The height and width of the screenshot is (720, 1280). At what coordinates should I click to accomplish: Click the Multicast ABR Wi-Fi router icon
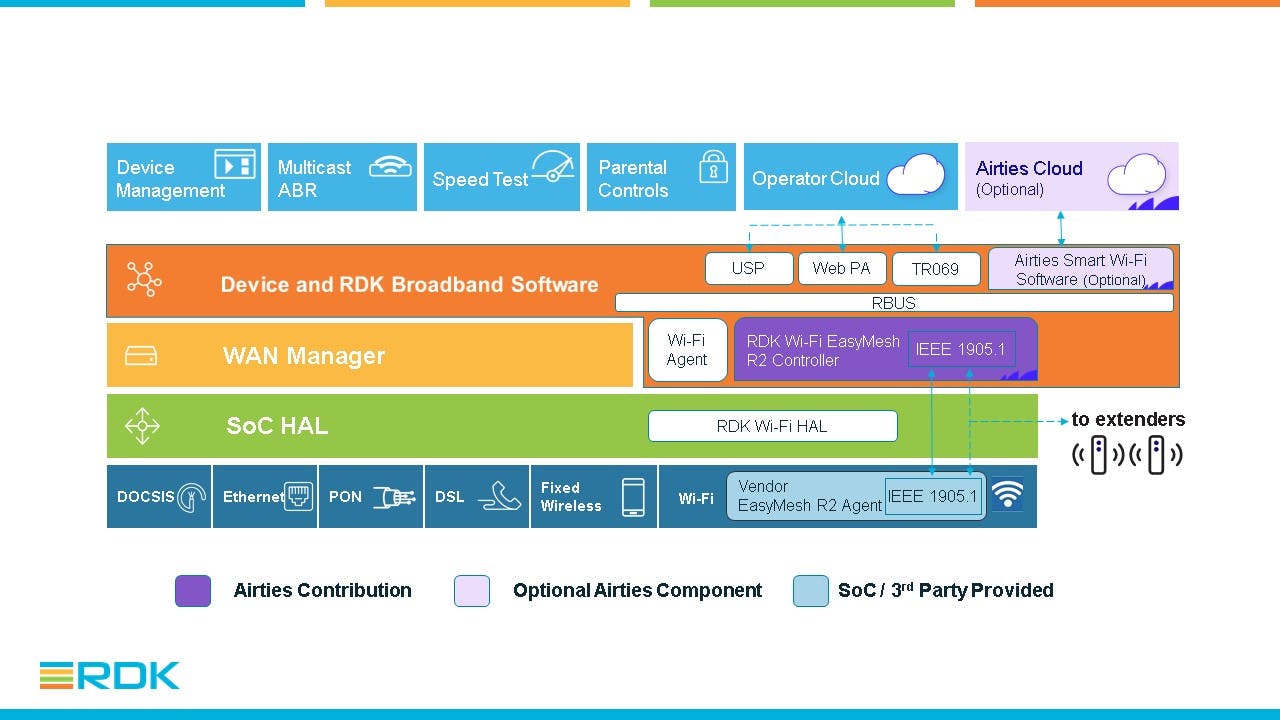coord(390,166)
